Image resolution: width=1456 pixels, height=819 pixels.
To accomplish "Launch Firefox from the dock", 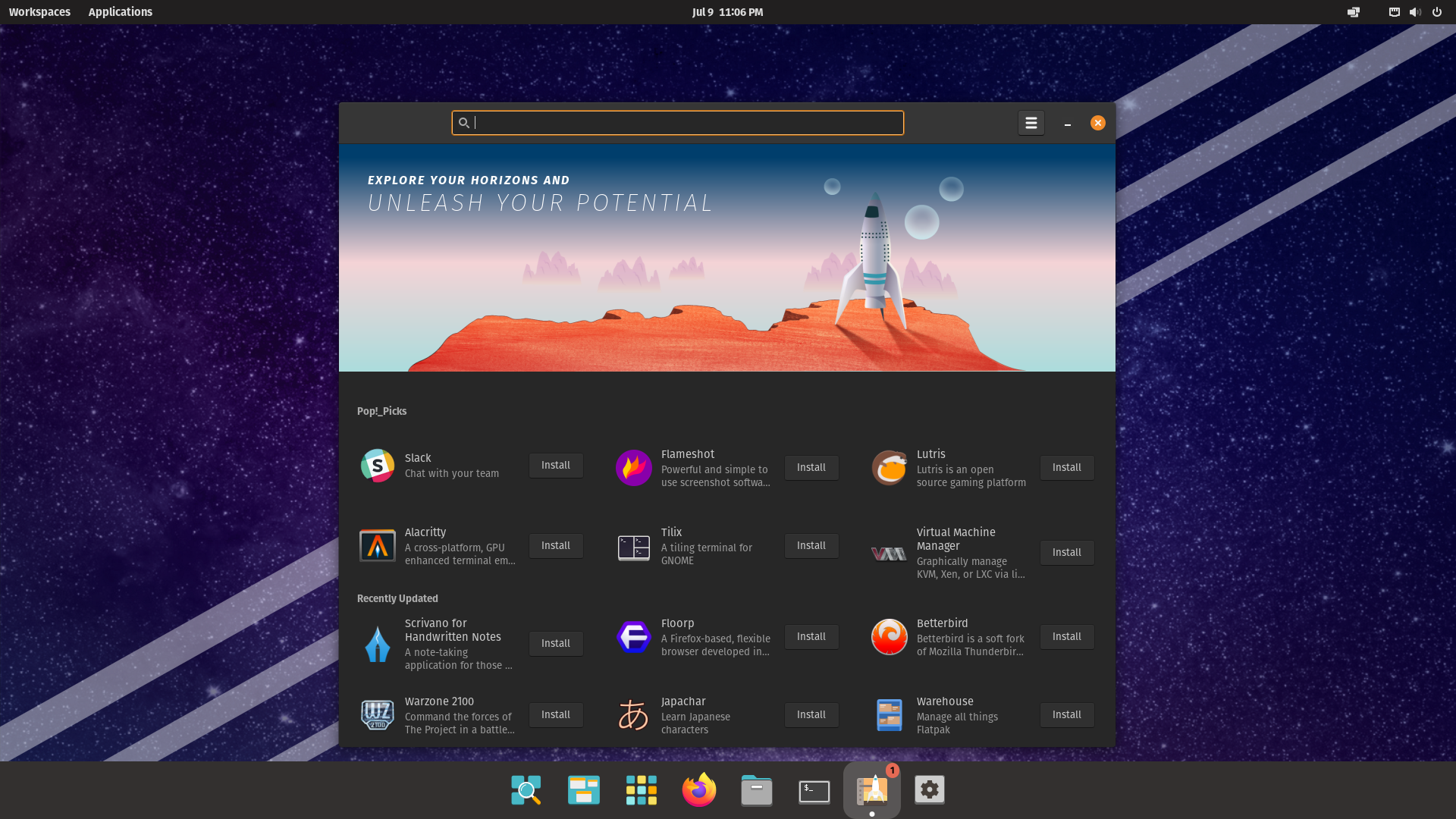I will [x=698, y=790].
